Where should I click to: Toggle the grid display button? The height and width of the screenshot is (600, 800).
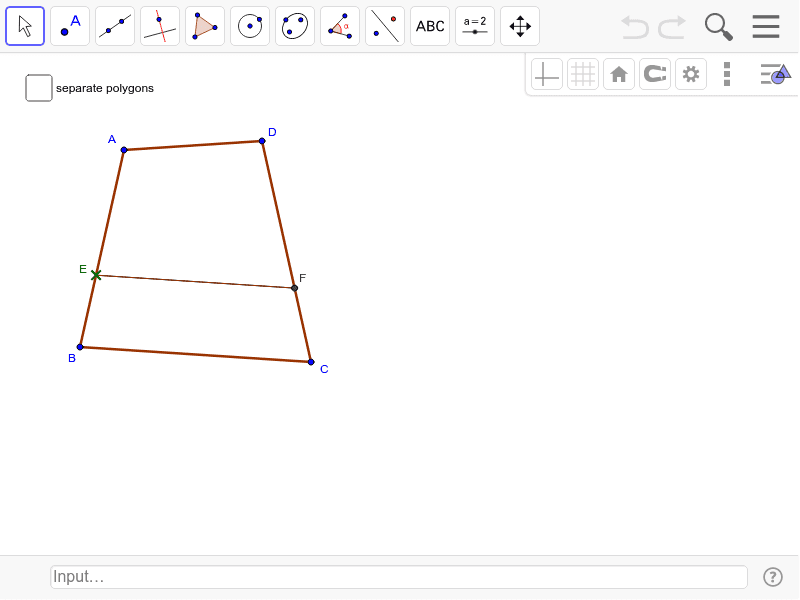point(583,74)
